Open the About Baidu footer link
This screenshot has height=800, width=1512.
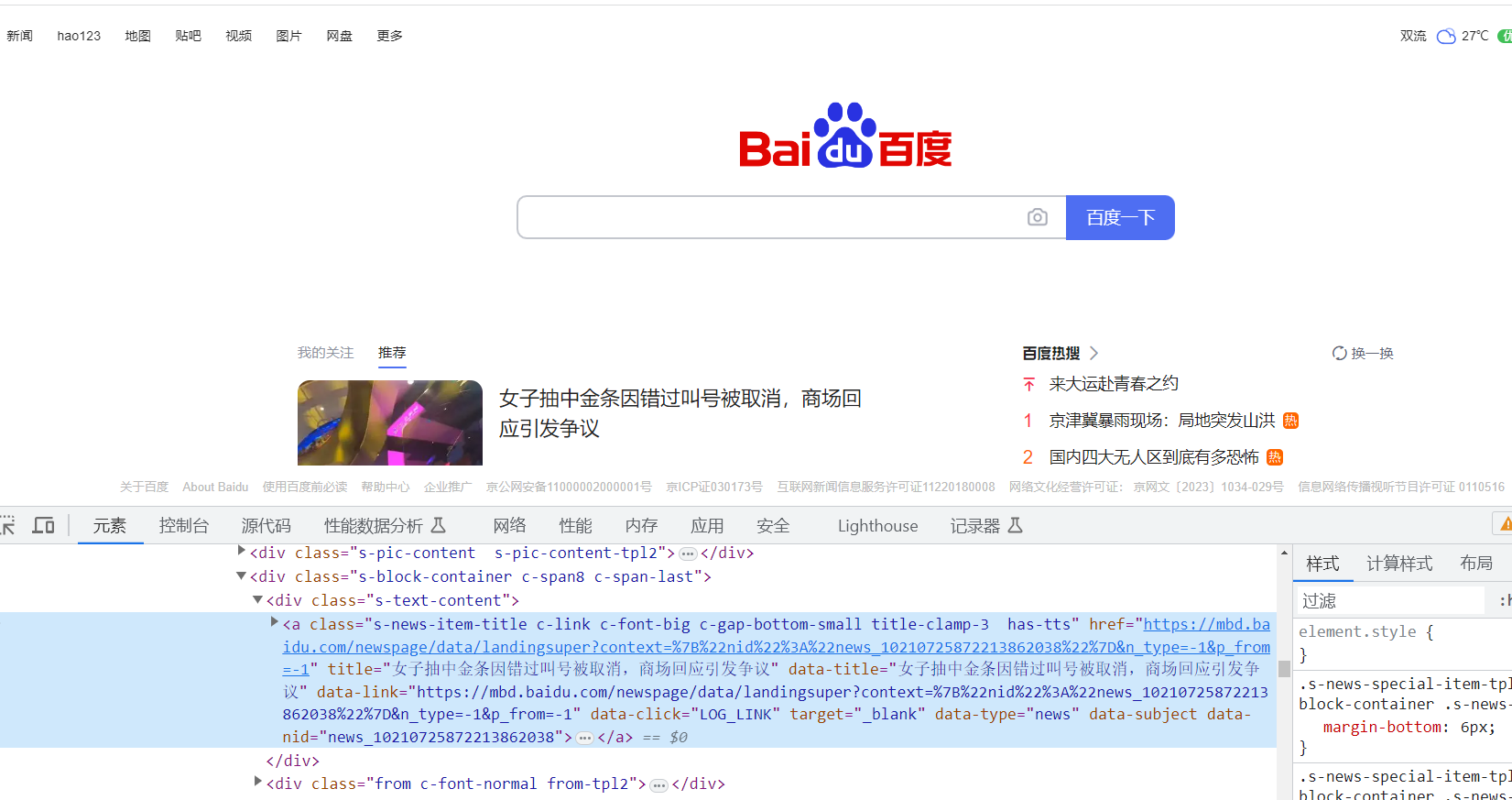pos(215,488)
